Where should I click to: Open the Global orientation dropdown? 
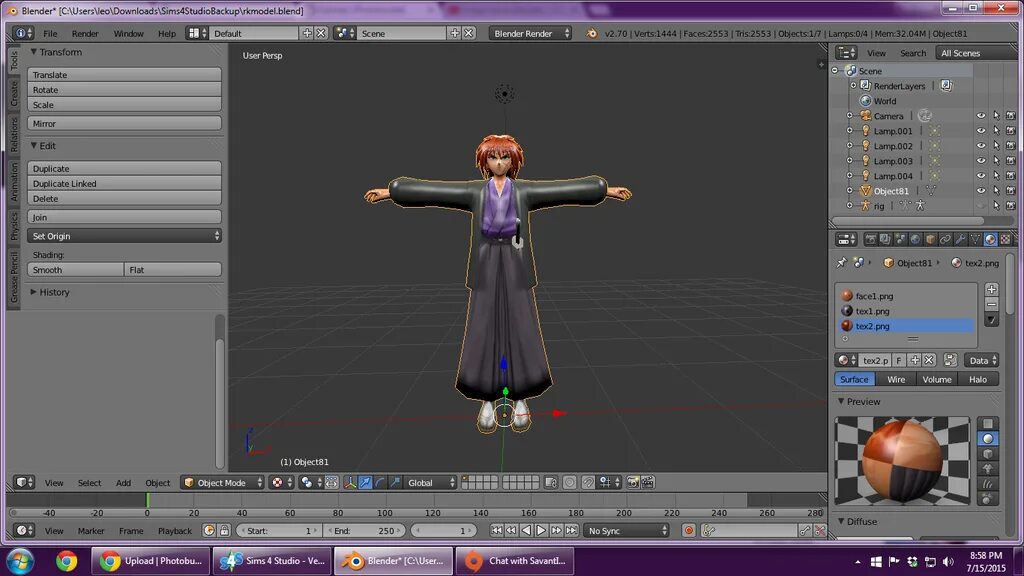tap(430, 483)
